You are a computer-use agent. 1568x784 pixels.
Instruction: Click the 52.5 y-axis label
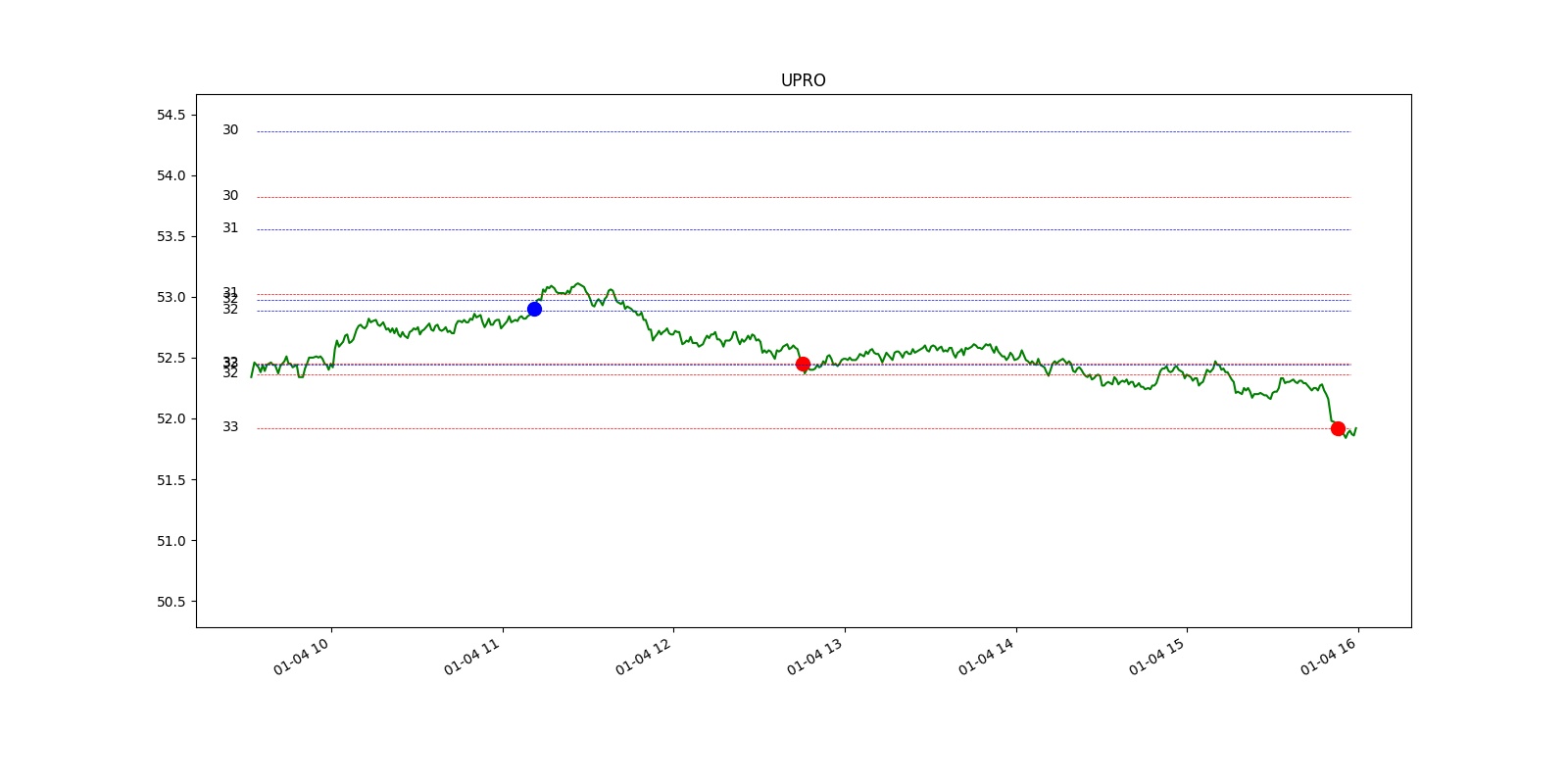coord(171,358)
